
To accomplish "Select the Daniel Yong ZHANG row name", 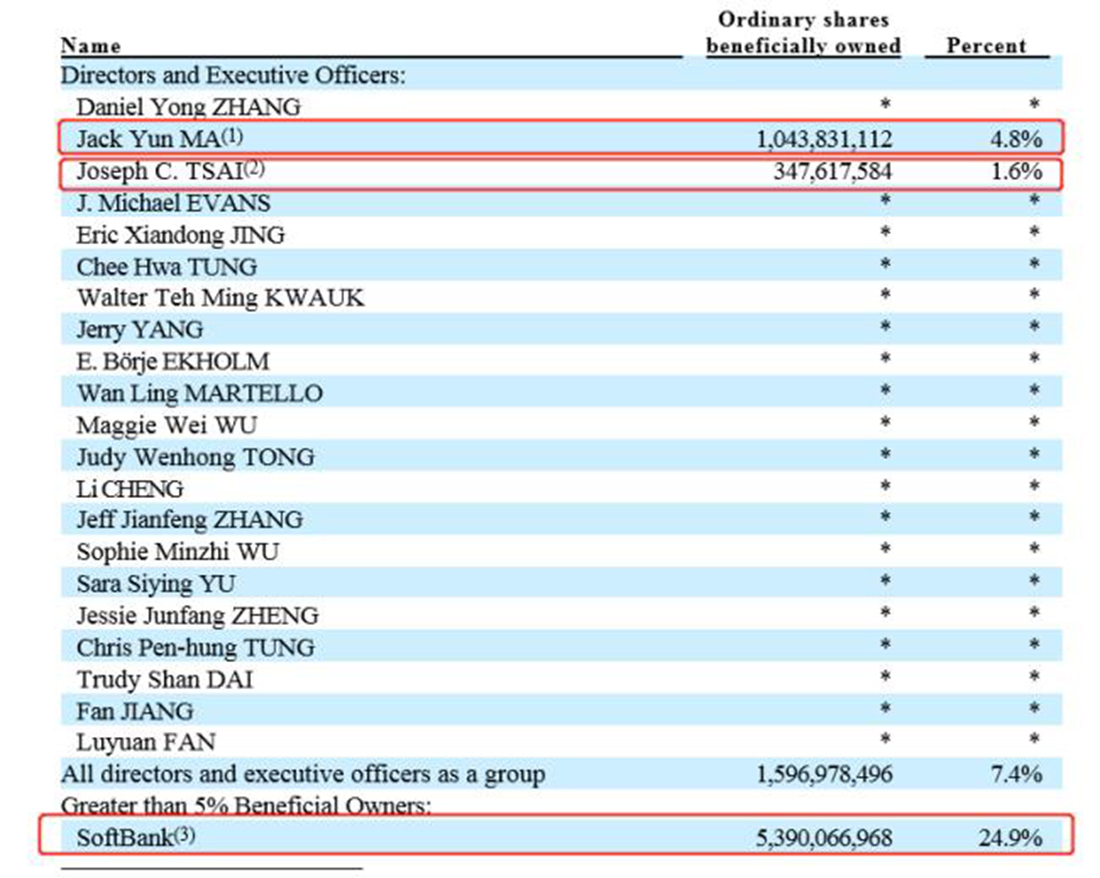I will pyautogui.click(x=188, y=107).
